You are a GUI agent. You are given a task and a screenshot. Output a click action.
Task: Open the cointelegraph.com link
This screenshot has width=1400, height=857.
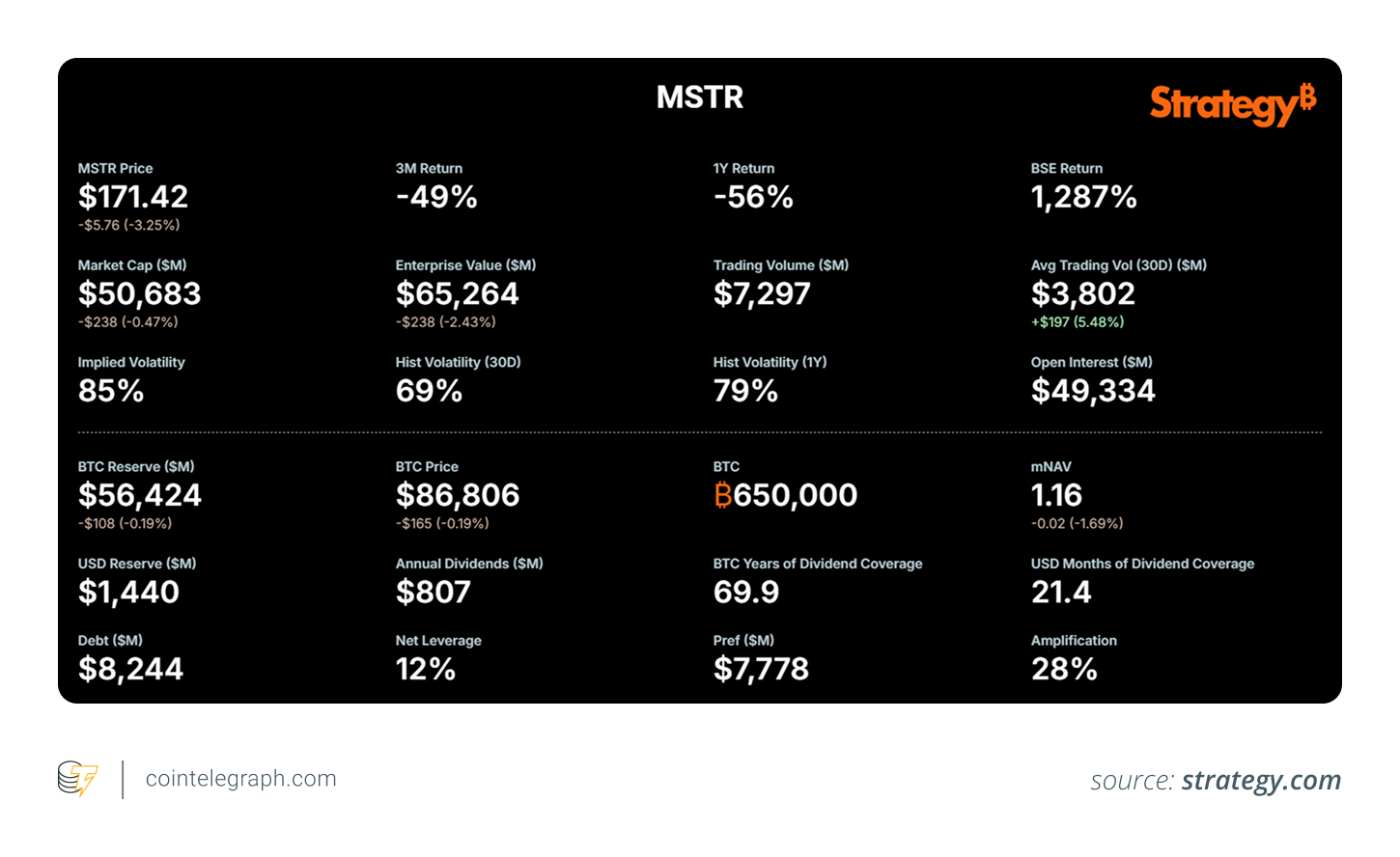[x=240, y=779]
